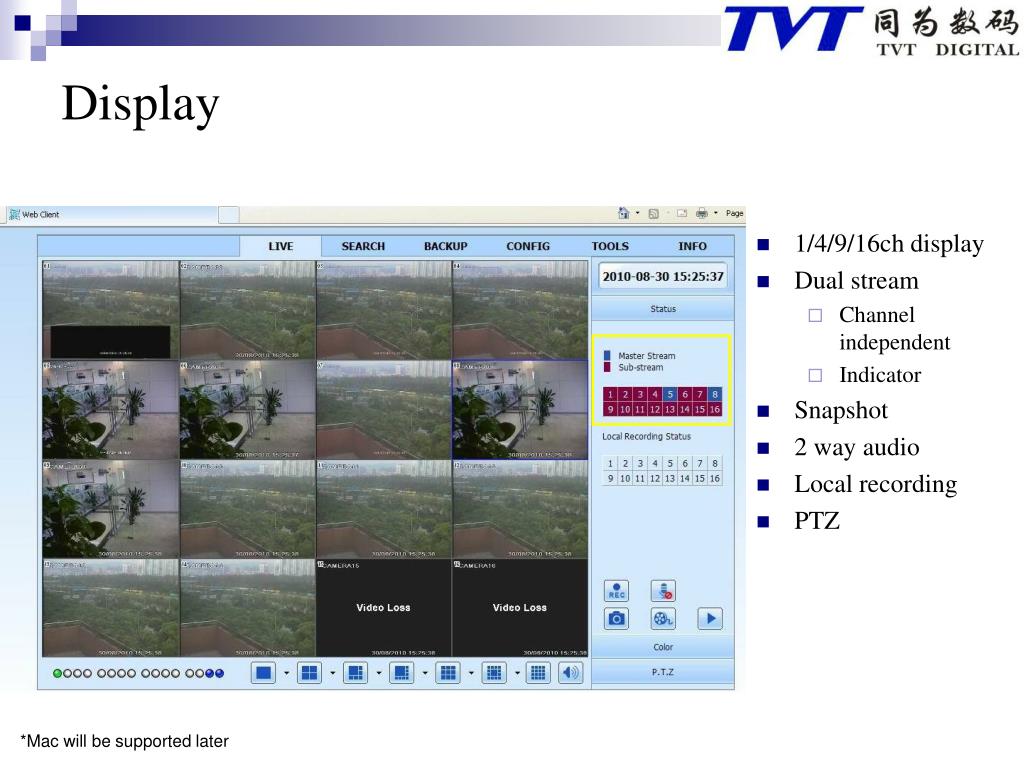Toggle stream for channel 1 cell
This screenshot has height=768, width=1024.
pyautogui.click(x=610, y=394)
